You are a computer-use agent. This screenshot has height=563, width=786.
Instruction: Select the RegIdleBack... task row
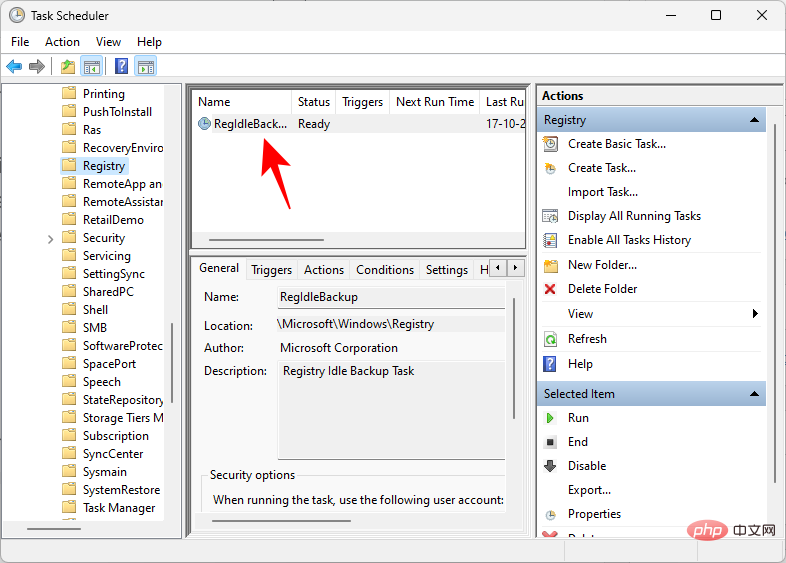click(359, 124)
